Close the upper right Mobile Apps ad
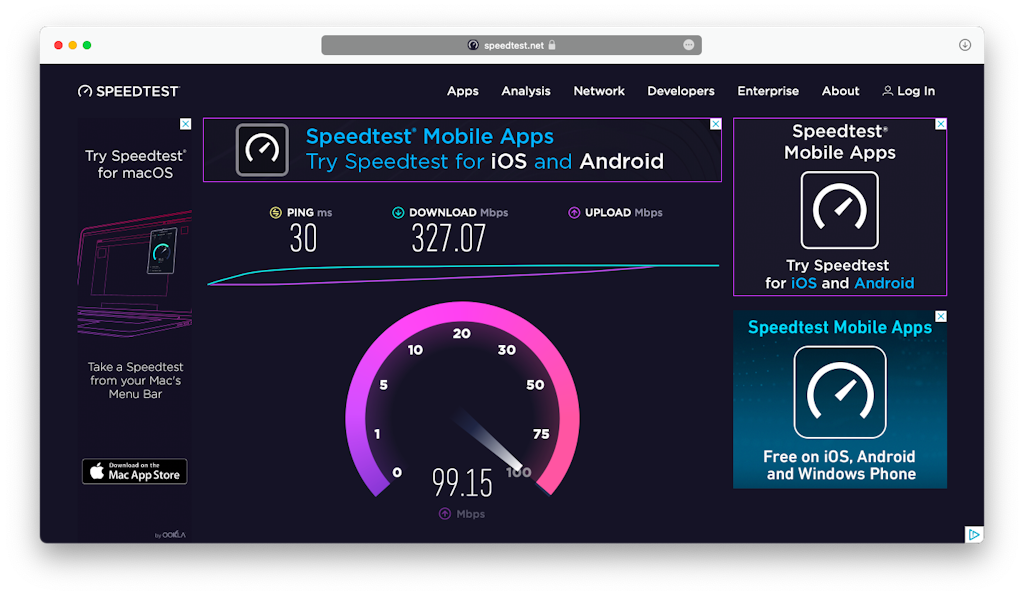This screenshot has height=596, width=1024. (940, 124)
